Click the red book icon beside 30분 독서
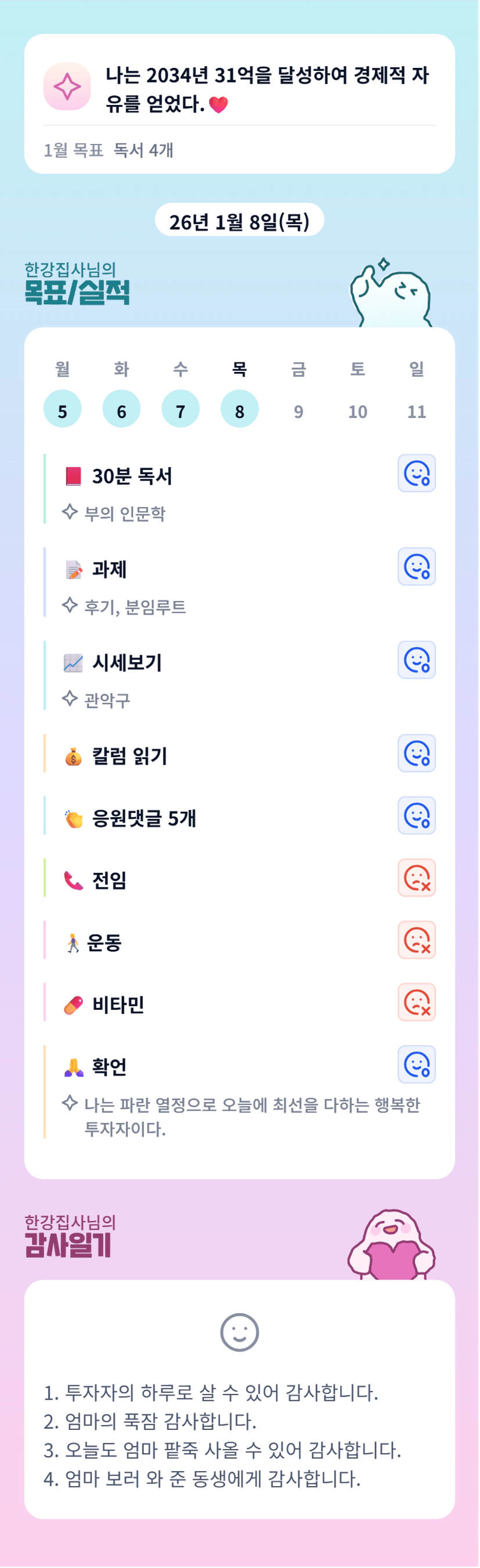Image resolution: width=480 pixels, height=1568 pixels. point(73,476)
